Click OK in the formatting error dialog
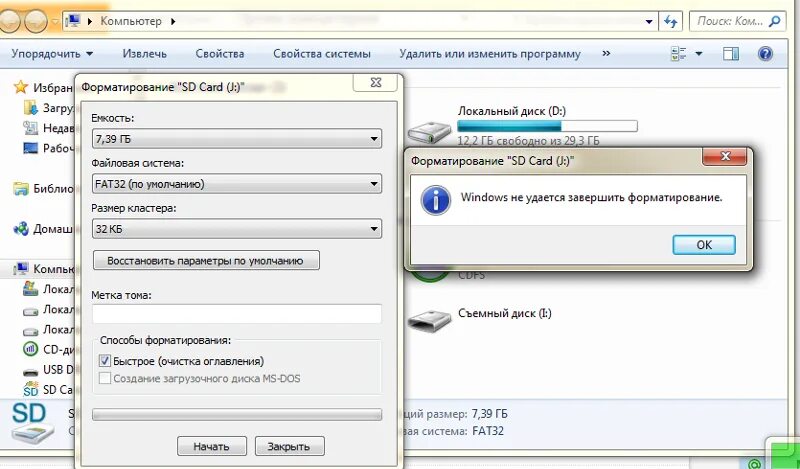Image resolution: width=800 pixels, height=469 pixels. point(704,244)
